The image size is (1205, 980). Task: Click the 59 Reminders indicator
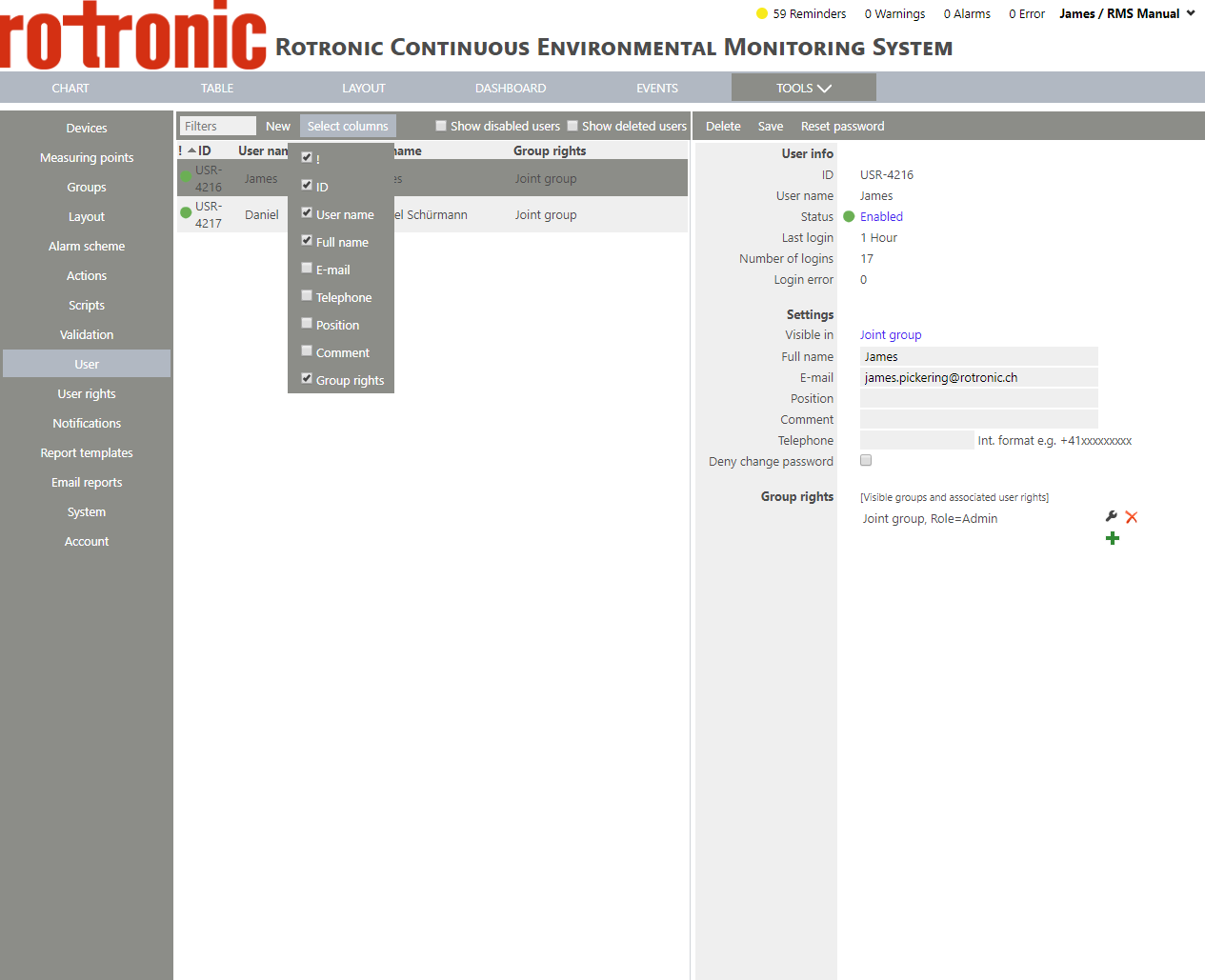810,13
